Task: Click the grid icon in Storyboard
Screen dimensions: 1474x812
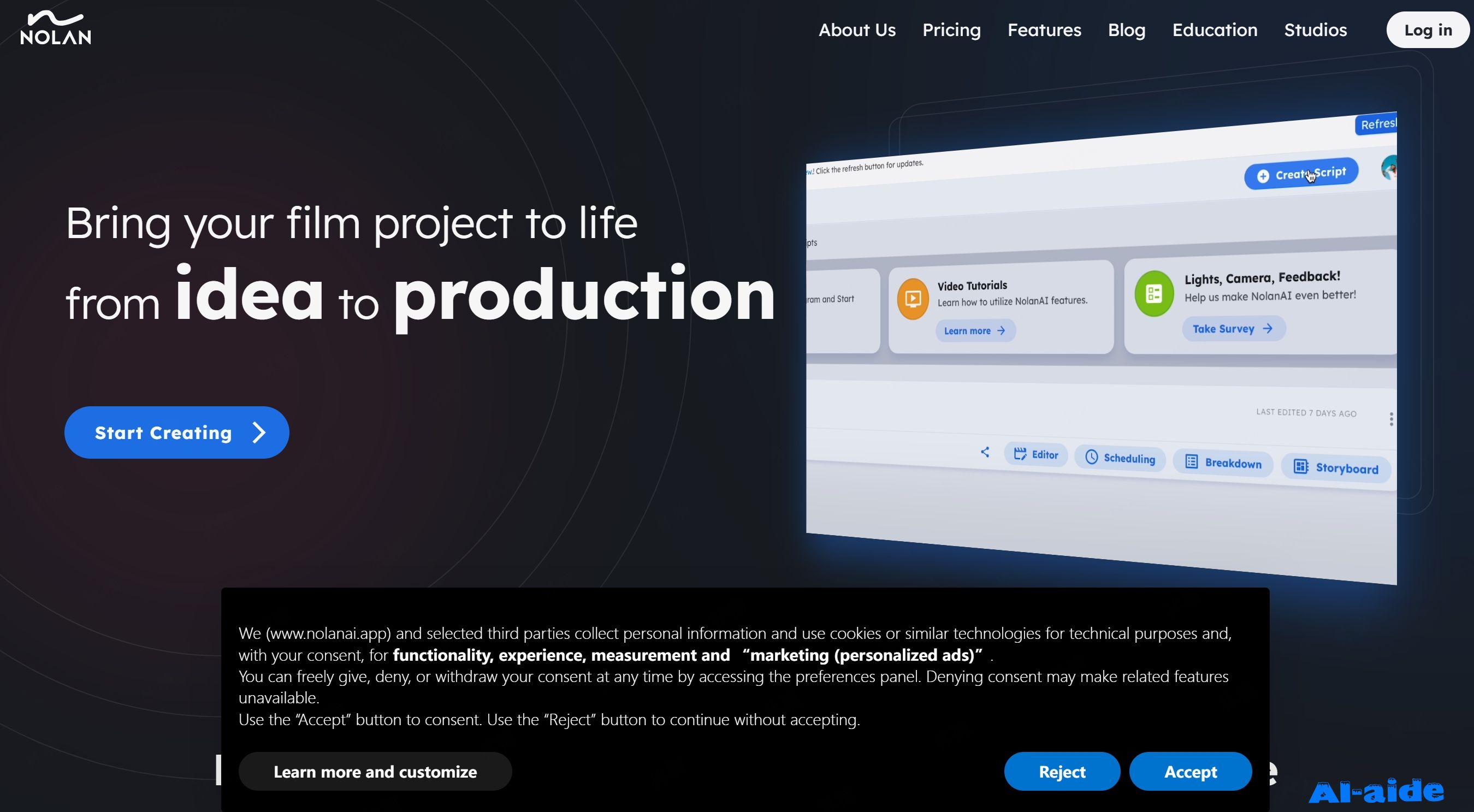Action: [1301, 466]
